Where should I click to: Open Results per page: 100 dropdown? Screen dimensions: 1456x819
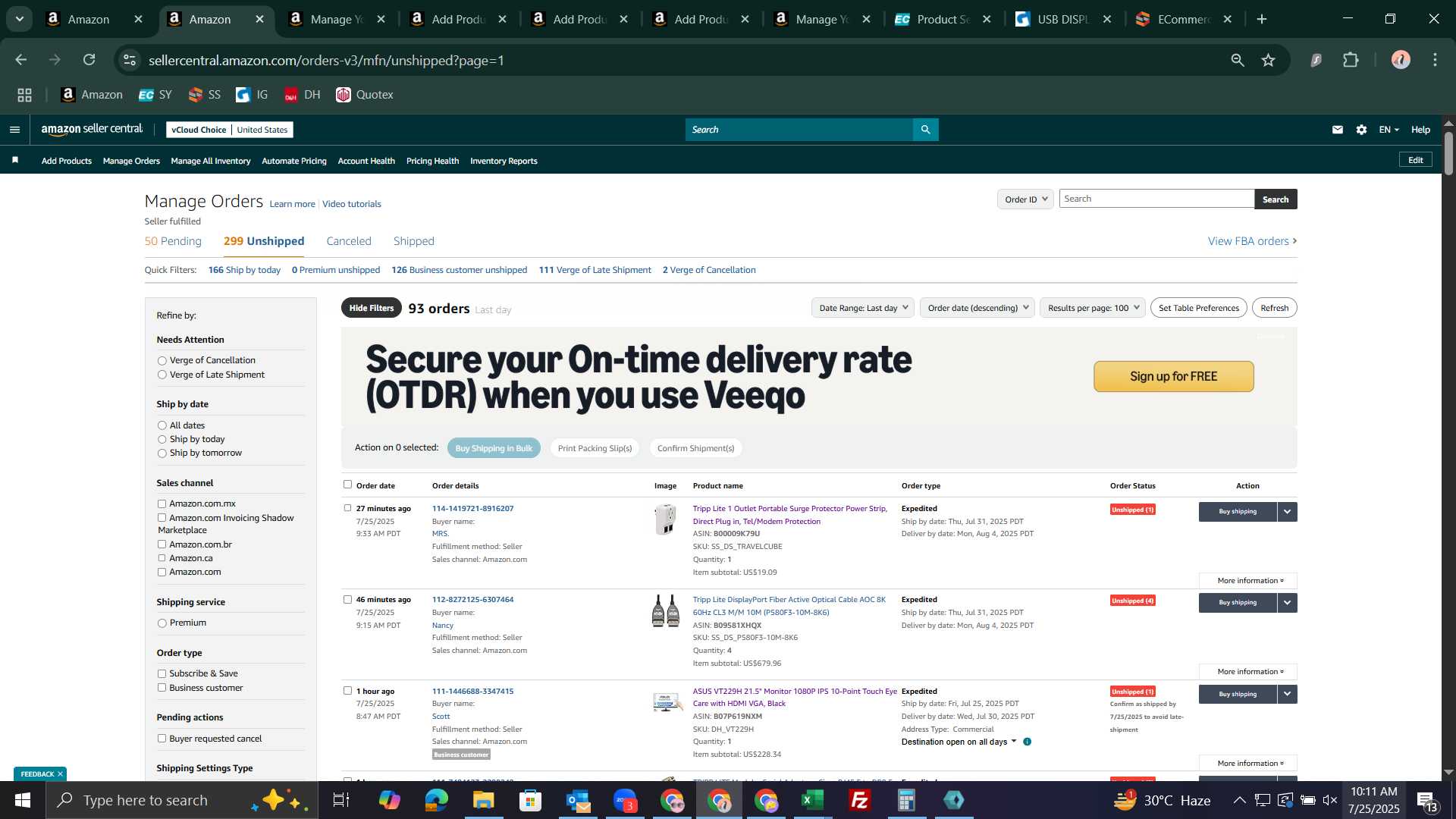[x=1093, y=308]
